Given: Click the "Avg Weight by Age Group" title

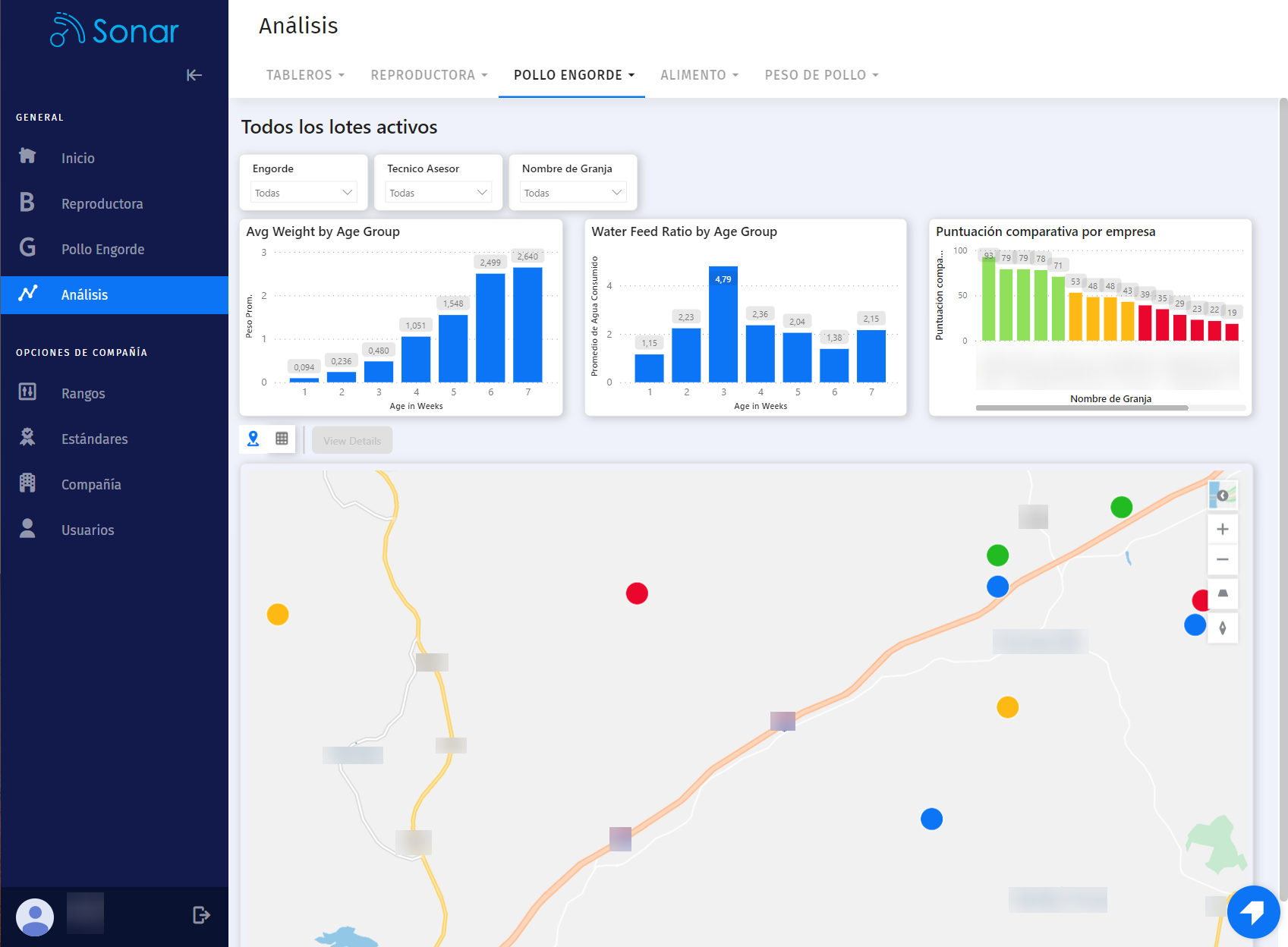Looking at the screenshot, I should [x=323, y=231].
